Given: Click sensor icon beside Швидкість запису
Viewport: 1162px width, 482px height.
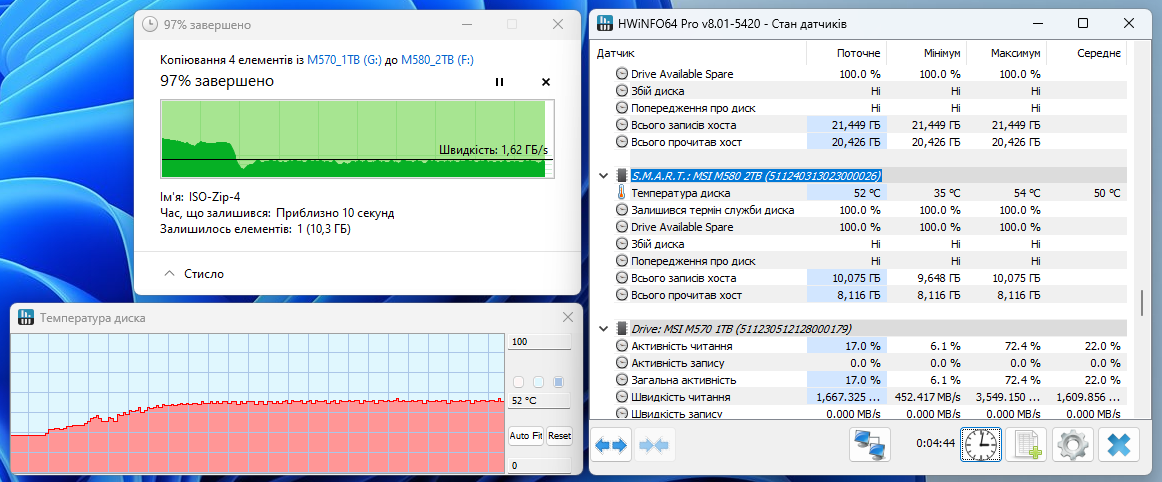Looking at the screenshot, I should pyautogui.click(x=621, y=414).
